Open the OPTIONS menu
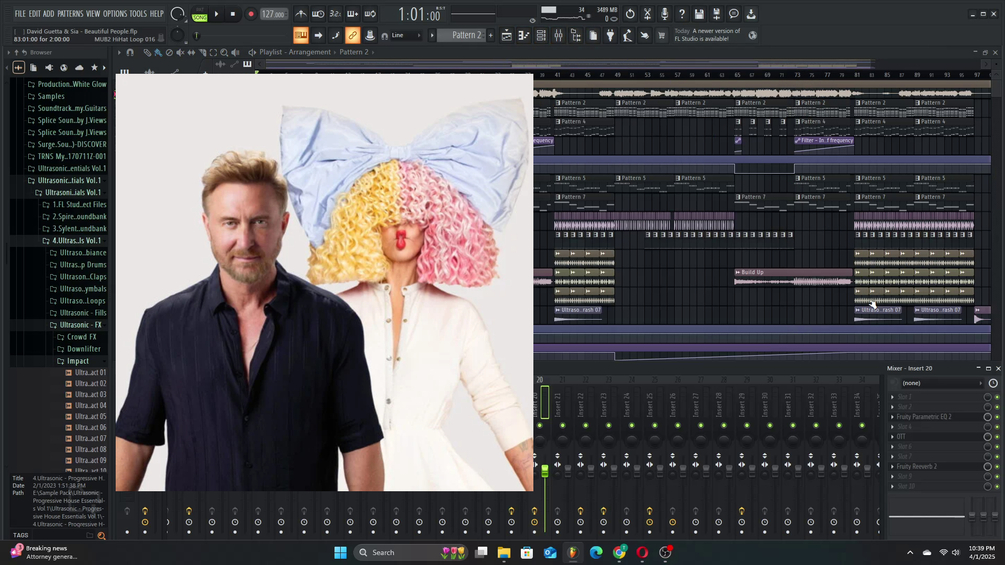 (115, 13)
